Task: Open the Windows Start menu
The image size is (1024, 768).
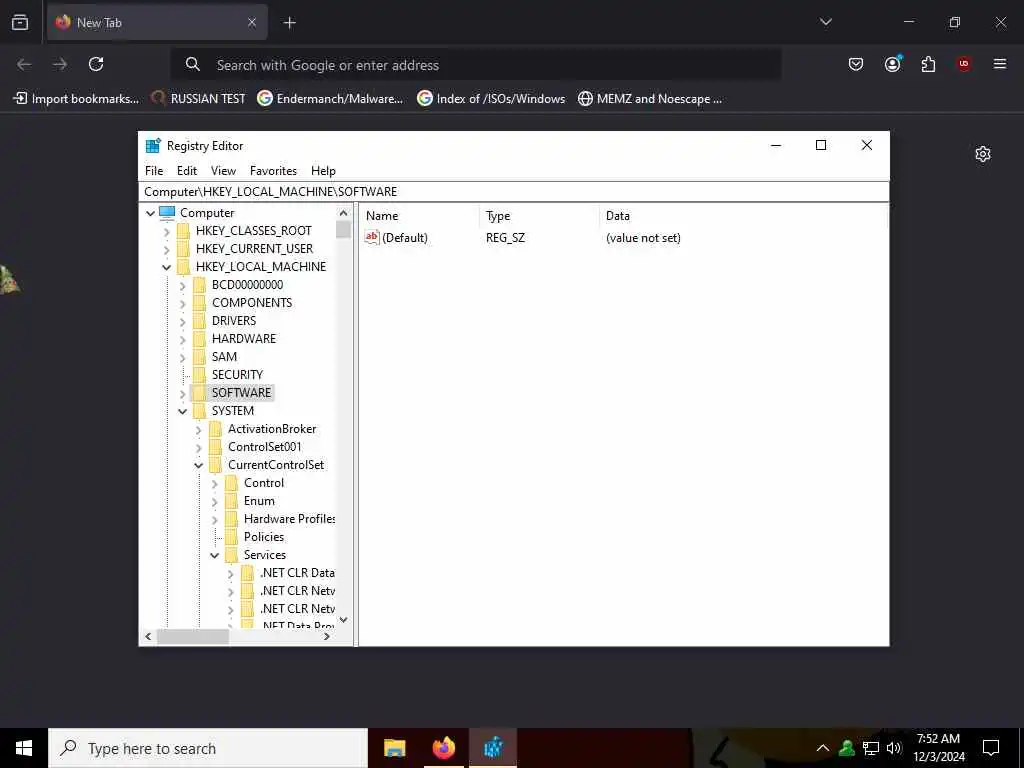Action: coord(24,748)
